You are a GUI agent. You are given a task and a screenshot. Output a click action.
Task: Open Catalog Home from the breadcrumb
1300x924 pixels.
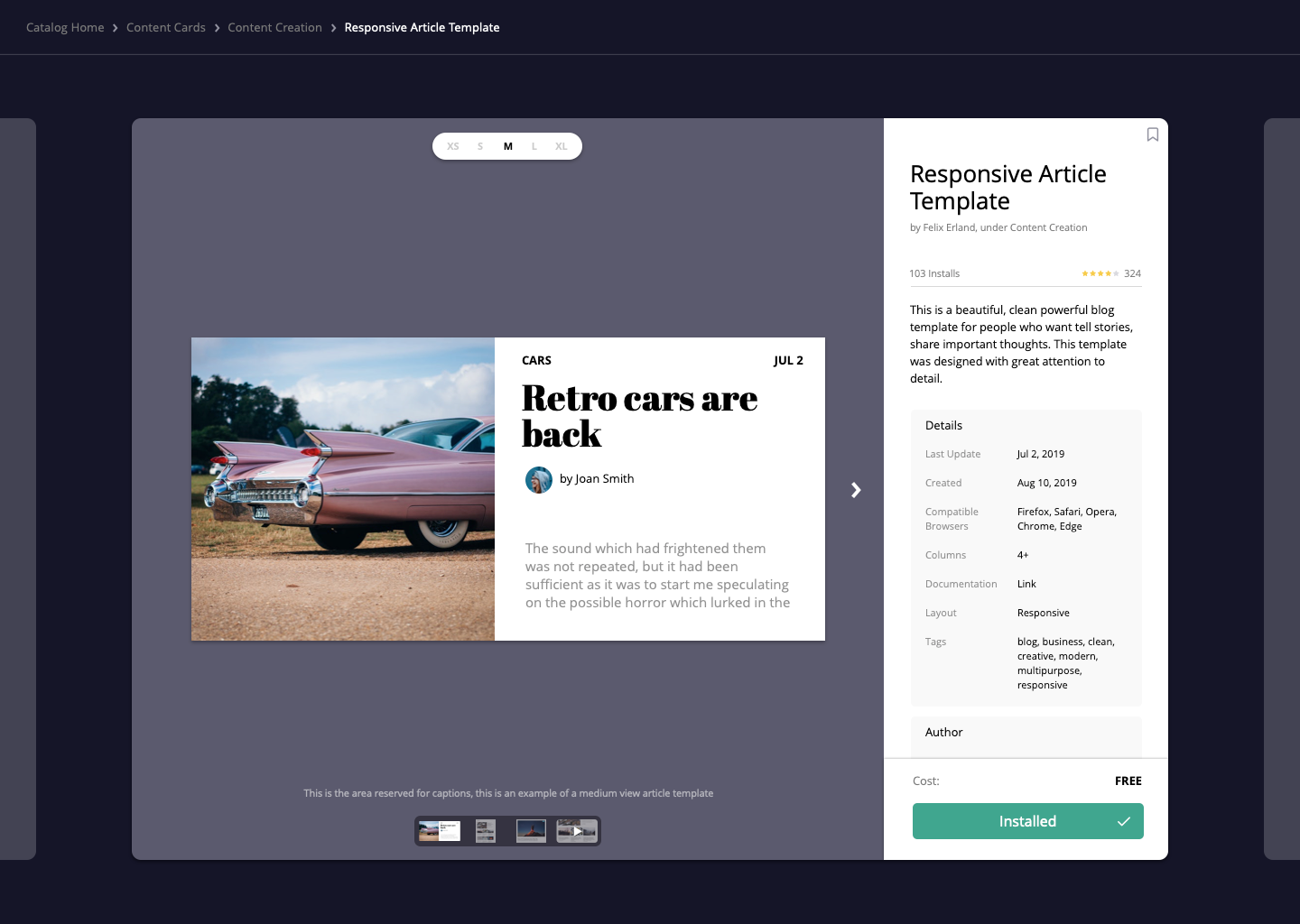[64, 27]
